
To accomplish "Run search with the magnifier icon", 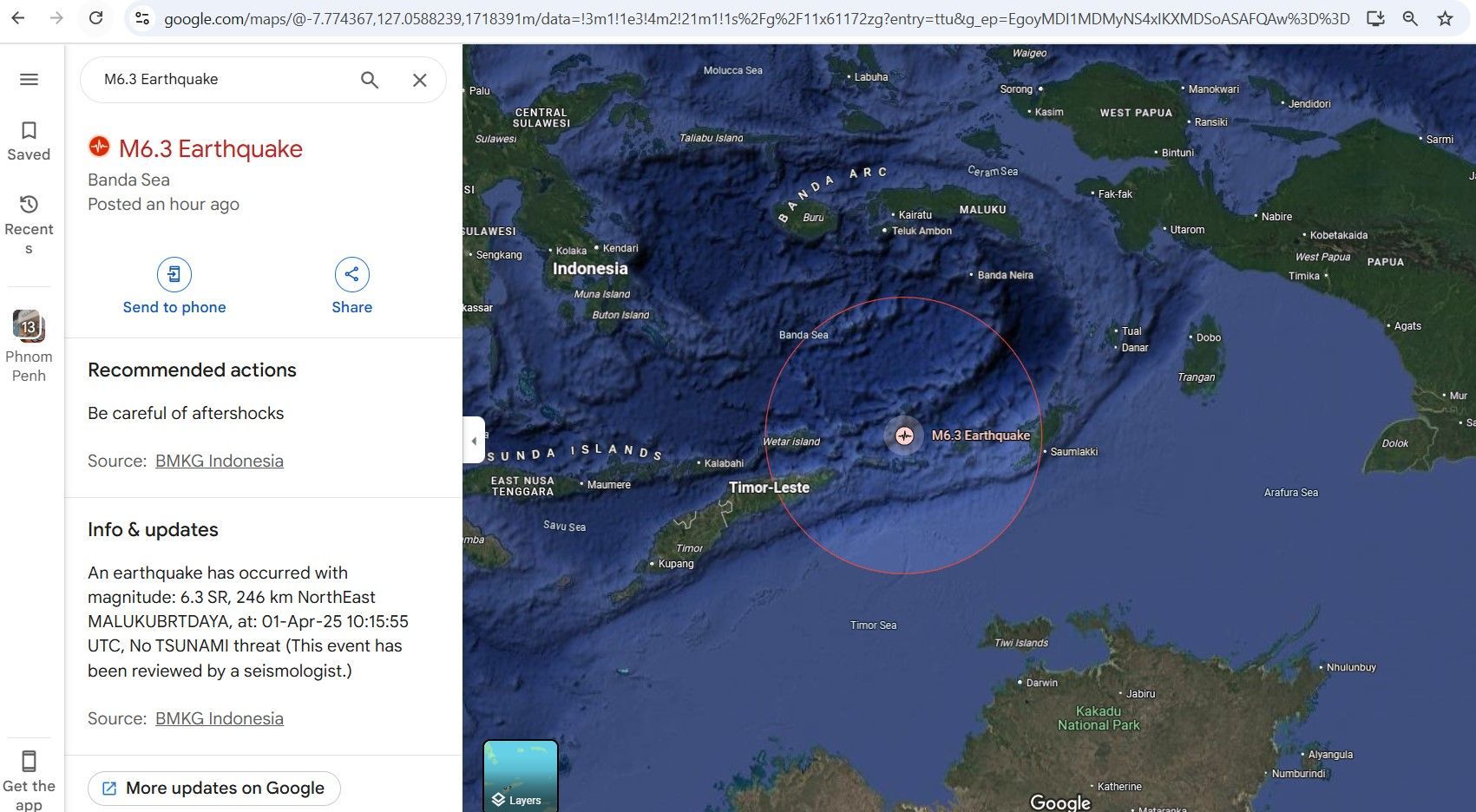I will click(370, 80).
